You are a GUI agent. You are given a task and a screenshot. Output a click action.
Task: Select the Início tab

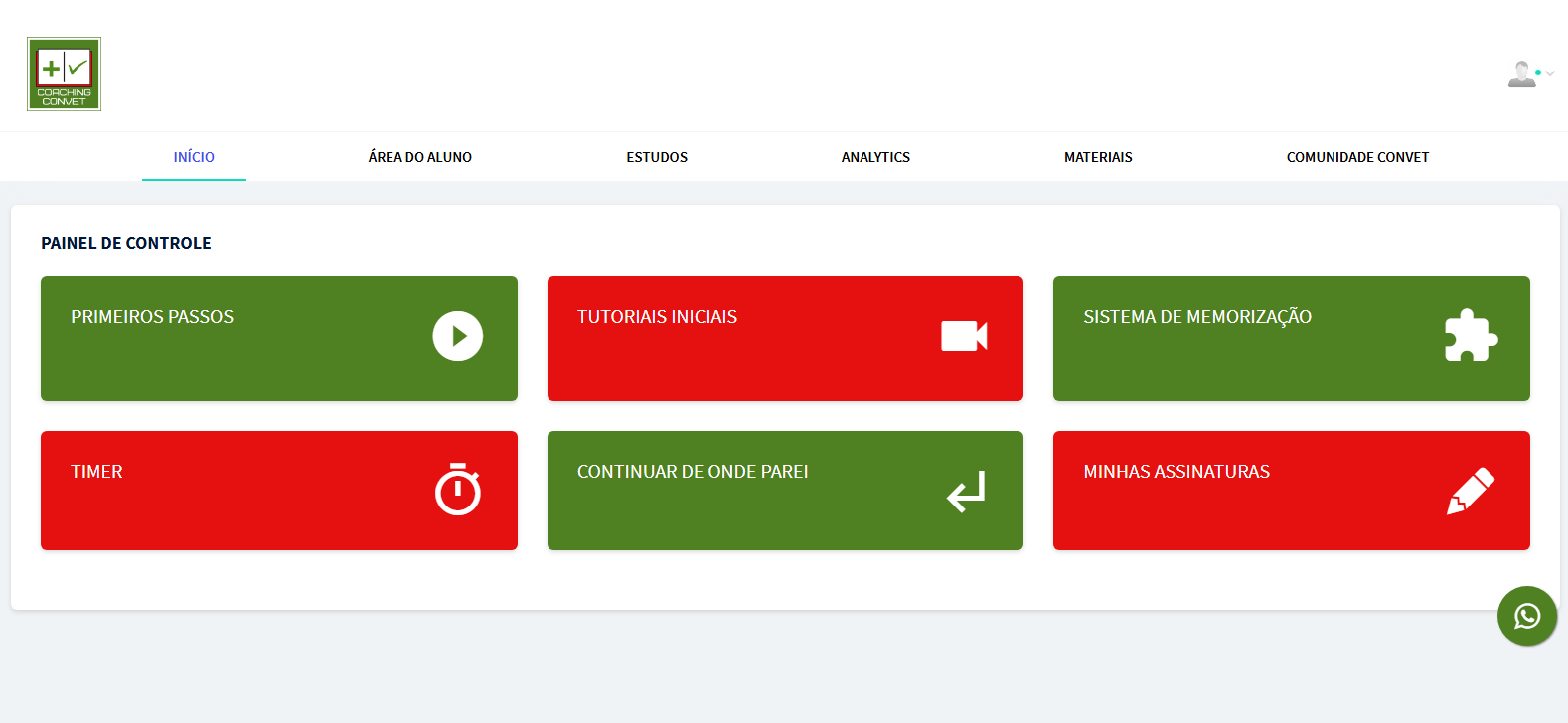pos(194,157)
